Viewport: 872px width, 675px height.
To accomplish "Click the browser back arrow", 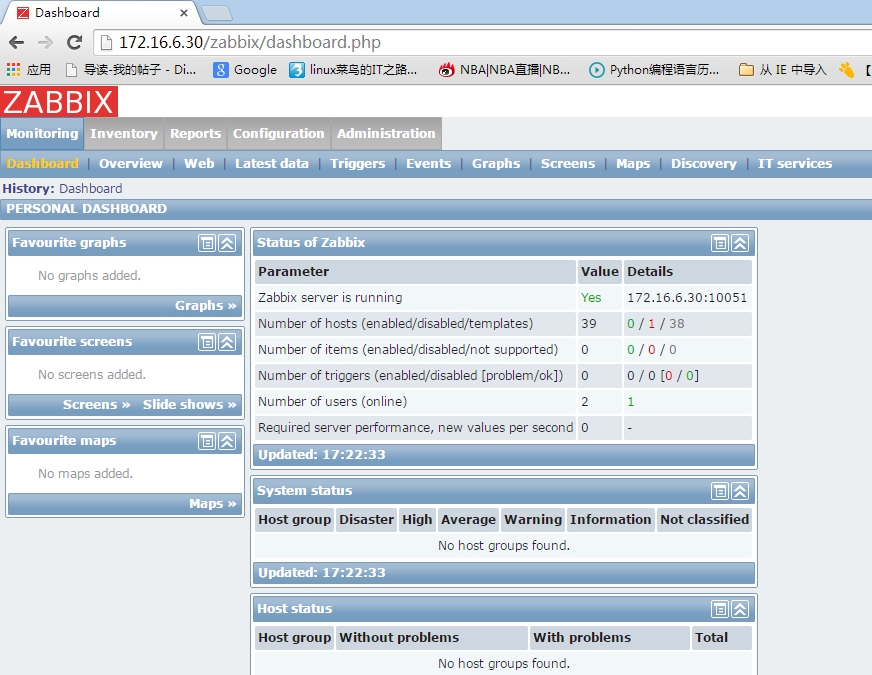I will tap(17, 42).
